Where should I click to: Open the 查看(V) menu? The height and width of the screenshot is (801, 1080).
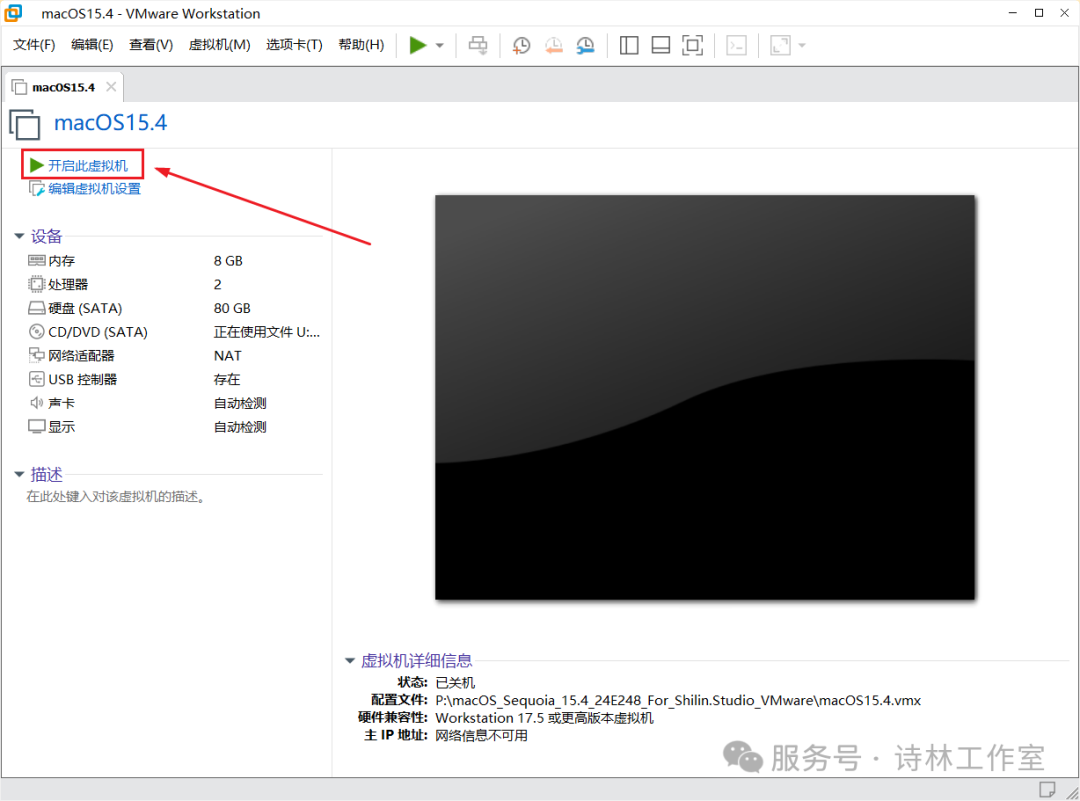coord(151,45)
